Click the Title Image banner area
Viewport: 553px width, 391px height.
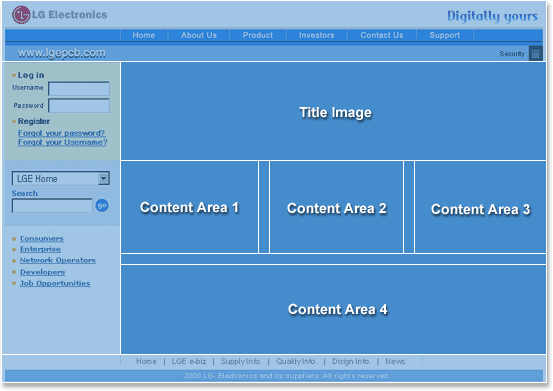[x=334, y=111]
